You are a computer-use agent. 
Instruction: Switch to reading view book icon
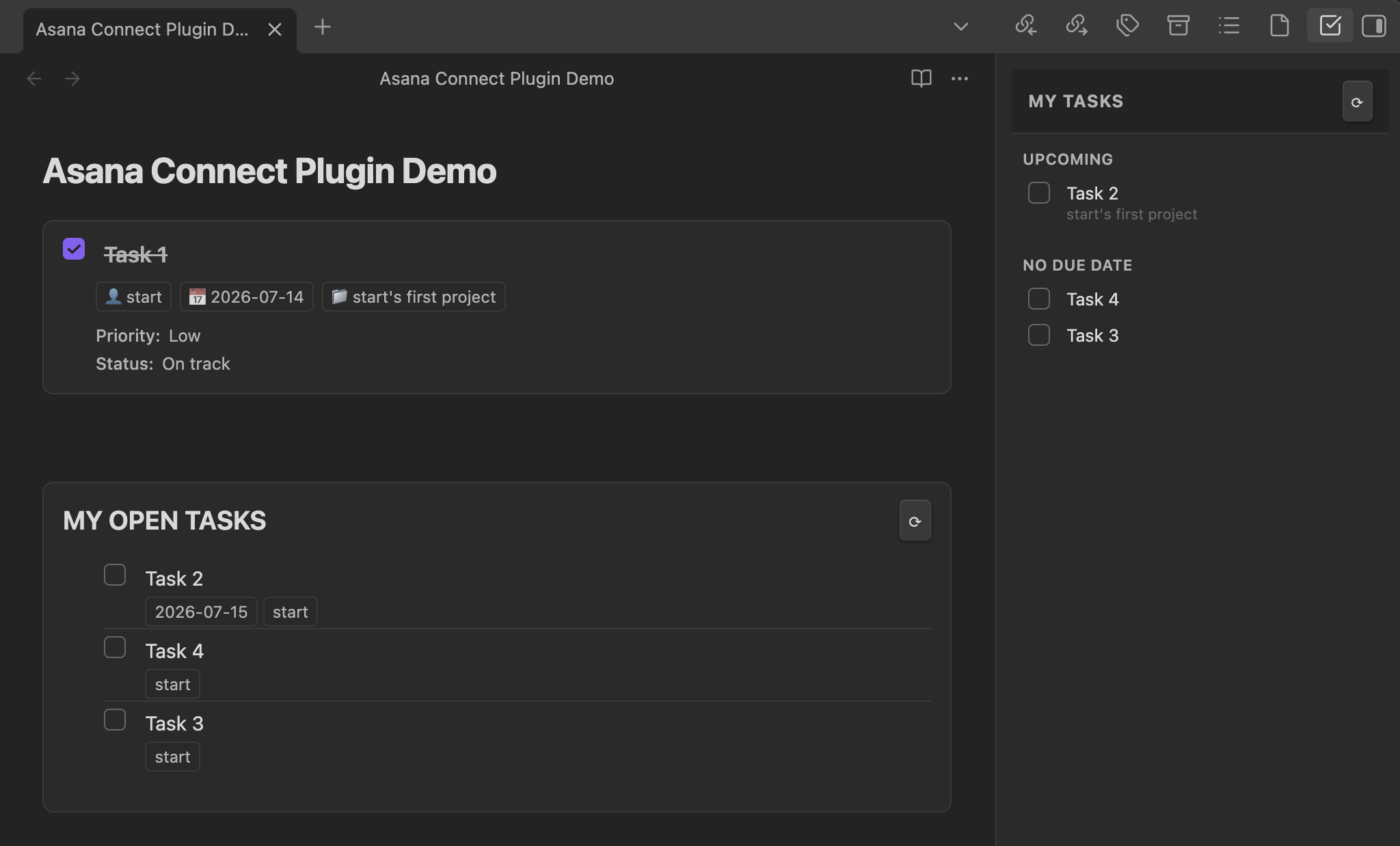coord(921,79)
